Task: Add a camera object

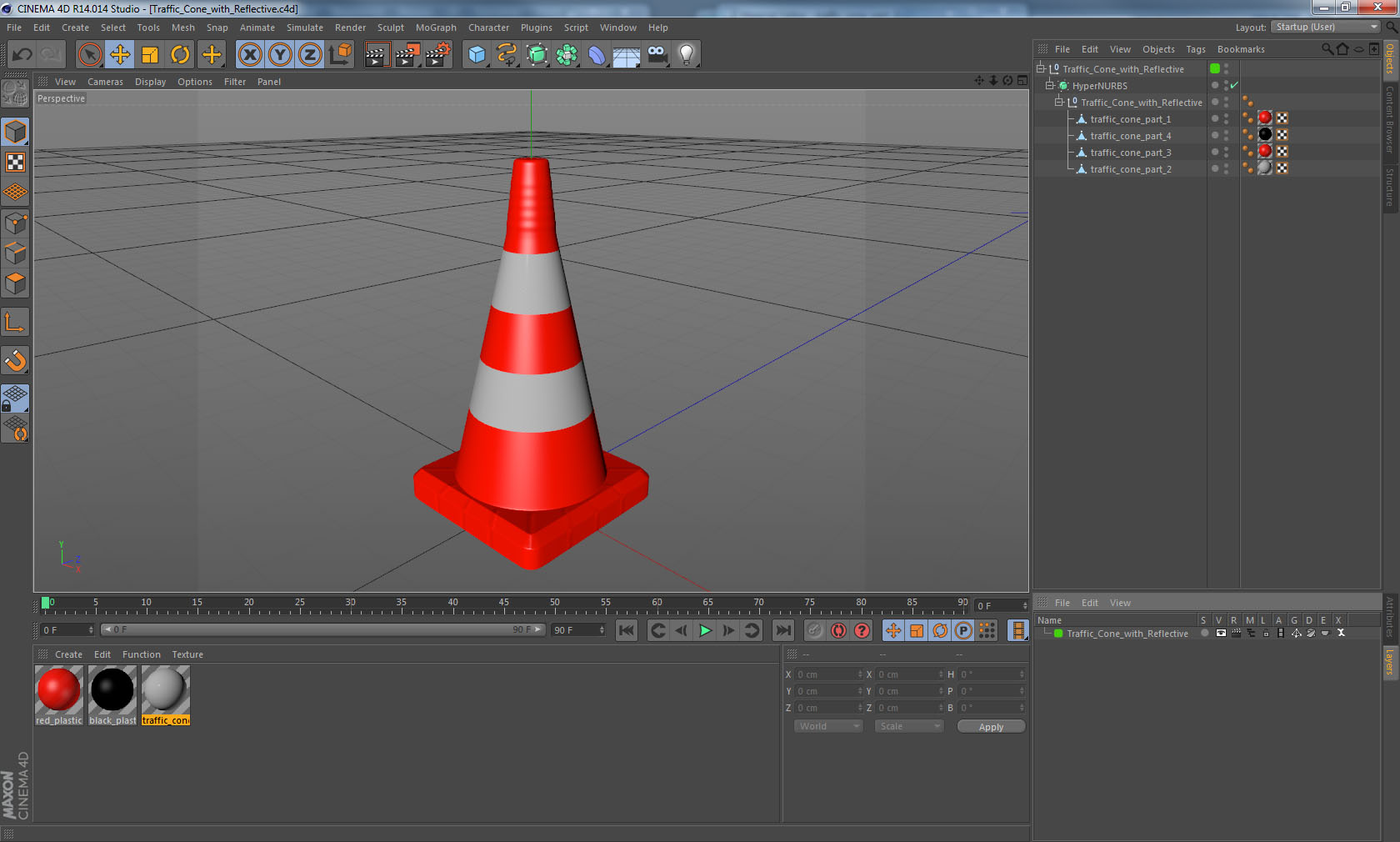Action: (657, 55)
